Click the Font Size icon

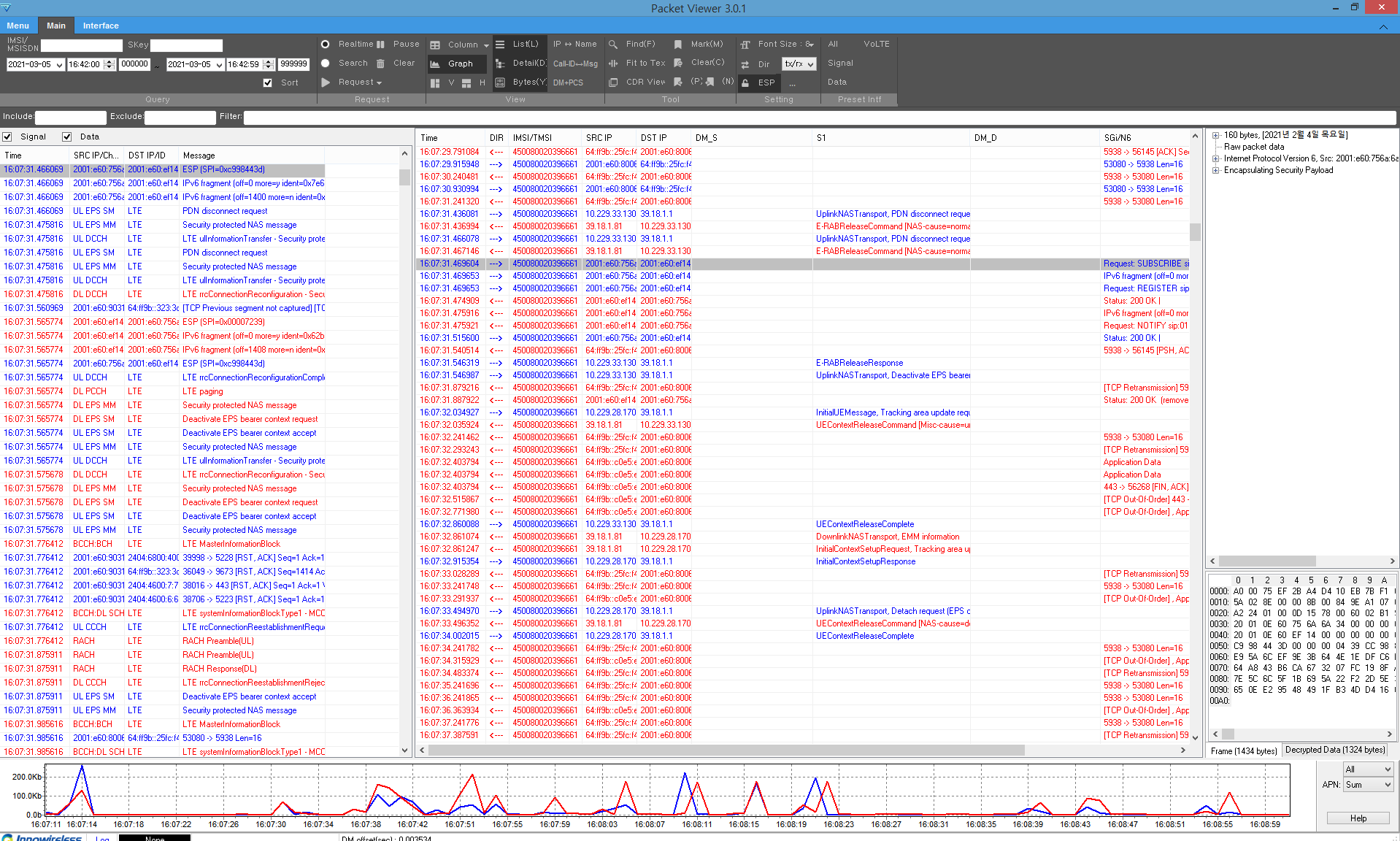tap(745, 45)
